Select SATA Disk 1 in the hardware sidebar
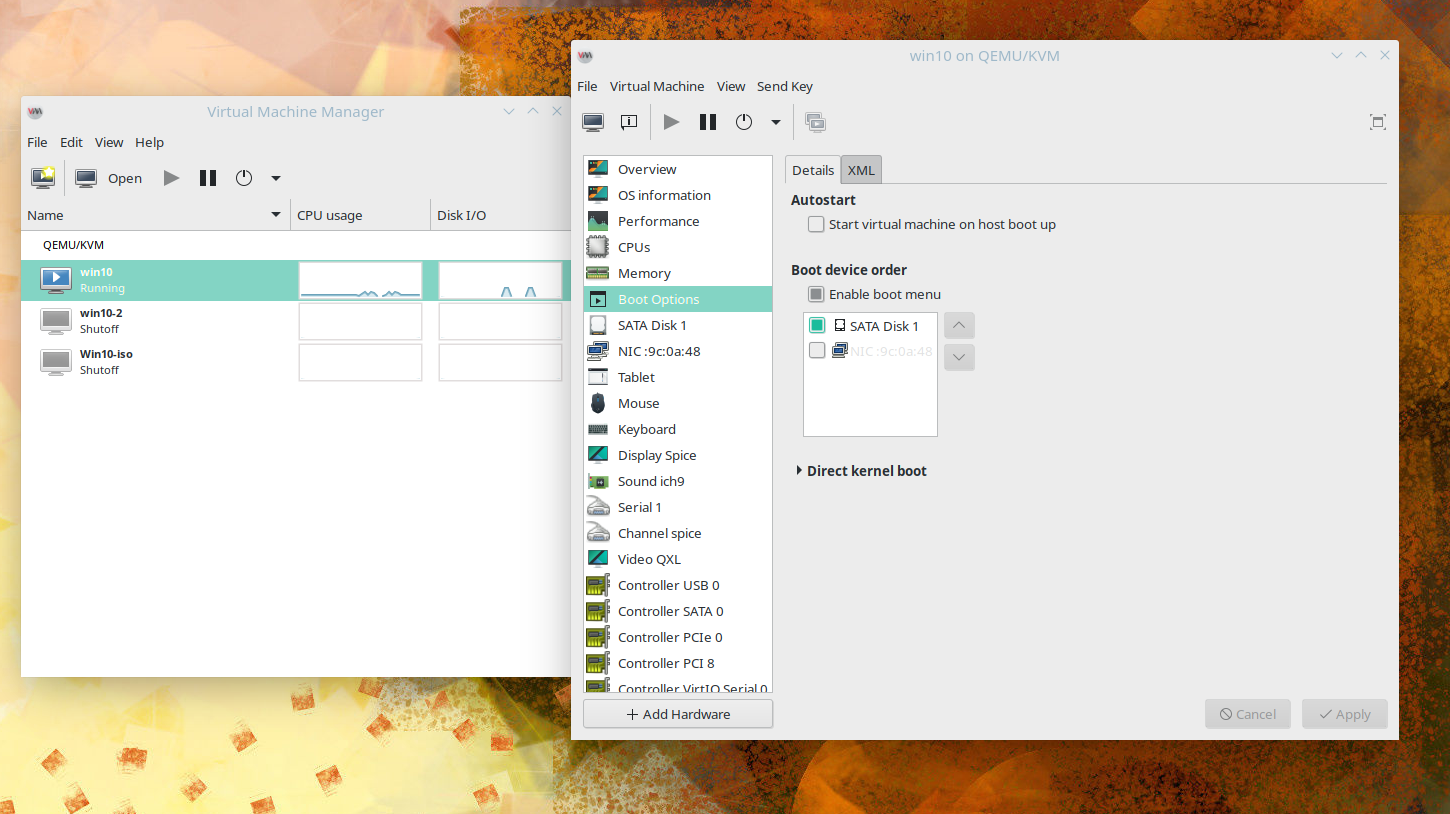 coord(678,325)
